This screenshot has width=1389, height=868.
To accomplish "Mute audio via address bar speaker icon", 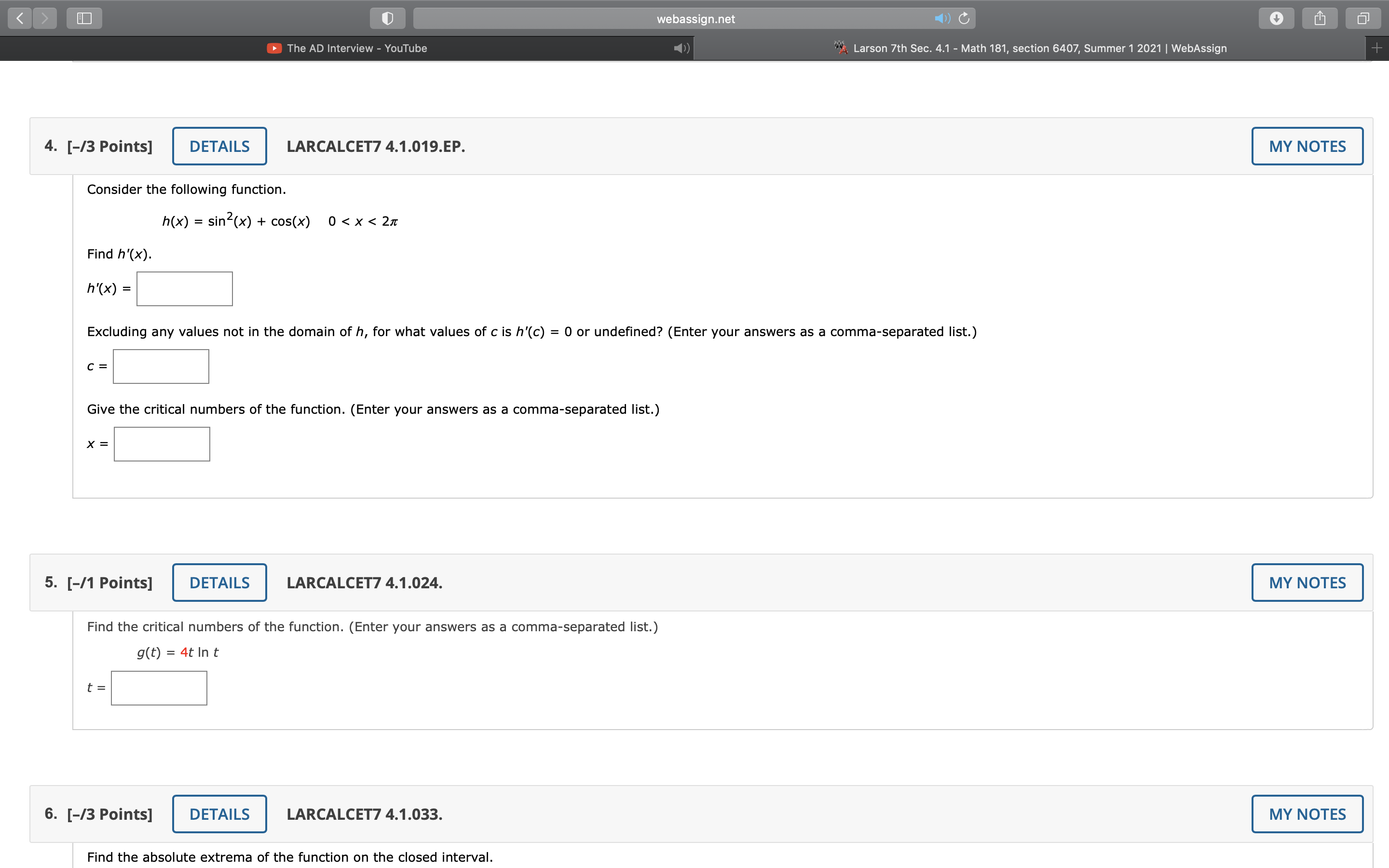I will [x=941, y=18].
